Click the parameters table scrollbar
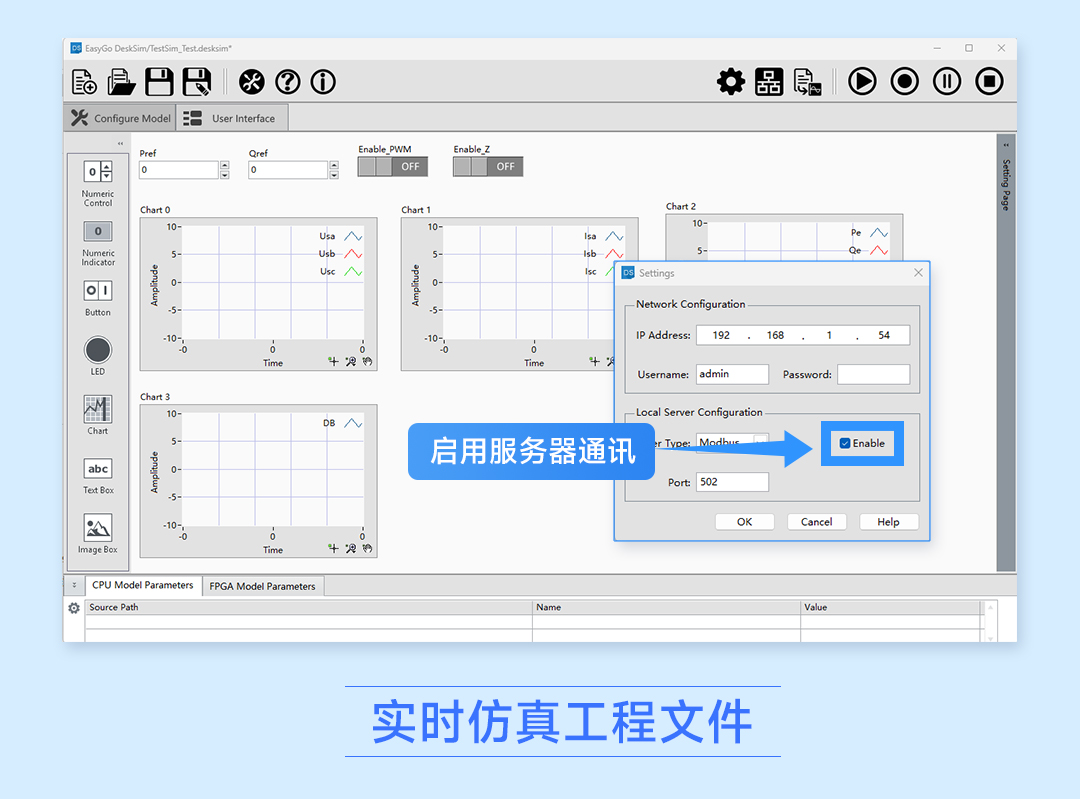This screenshot has height=799, width=1080. click(990, 621)
